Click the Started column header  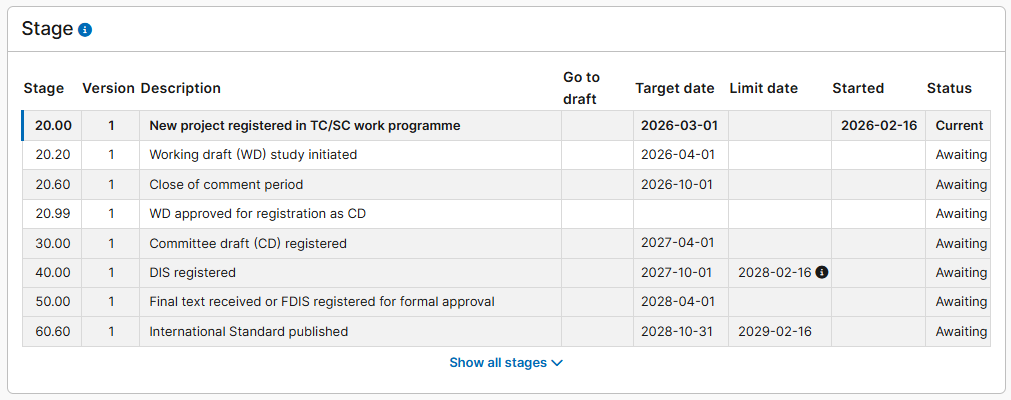(858, 88)
